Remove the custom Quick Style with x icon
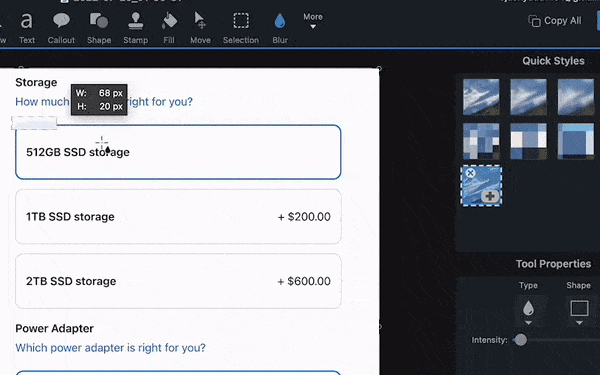 coord(470,173)
